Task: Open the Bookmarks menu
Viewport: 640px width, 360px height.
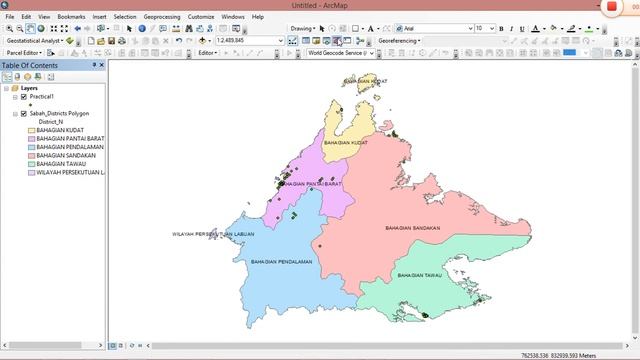Action: 71,17
